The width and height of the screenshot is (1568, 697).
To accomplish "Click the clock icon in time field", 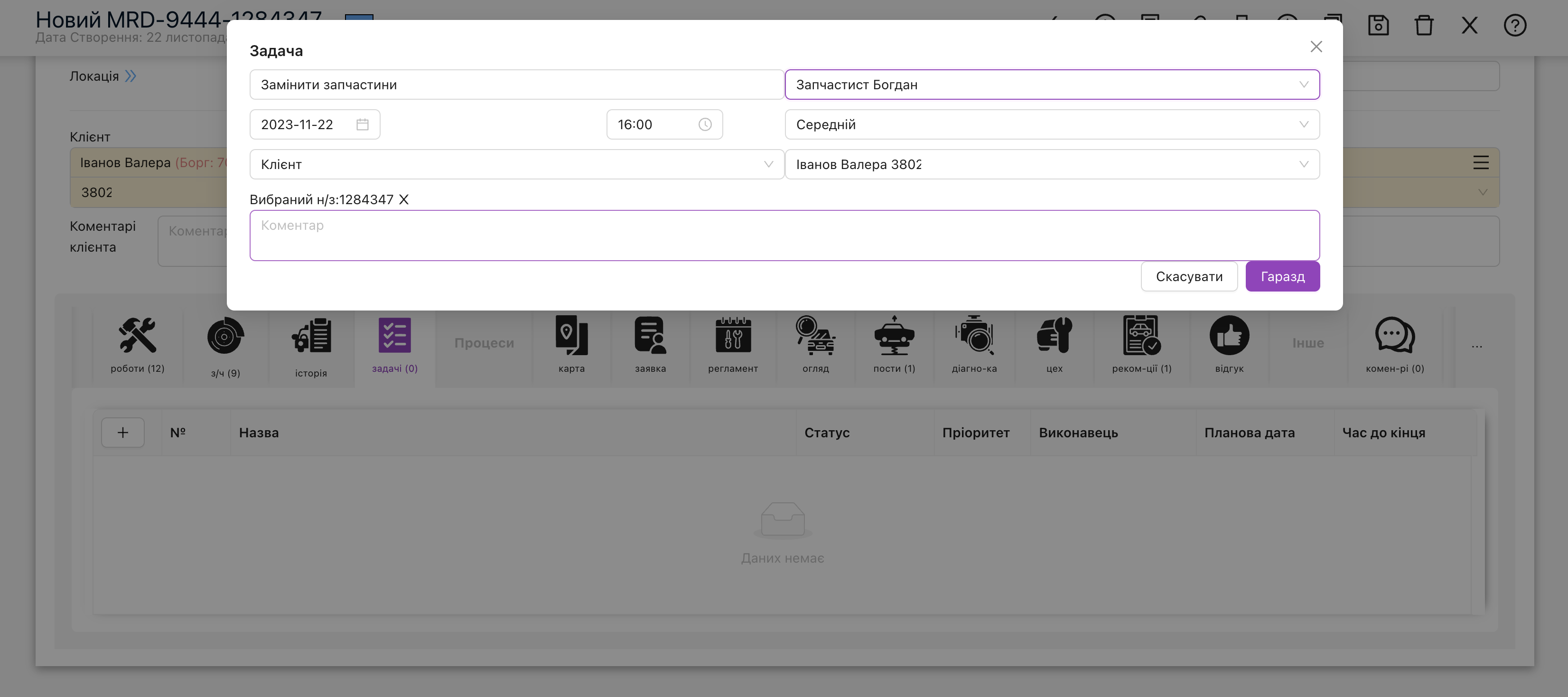I will tap(705, 125).
